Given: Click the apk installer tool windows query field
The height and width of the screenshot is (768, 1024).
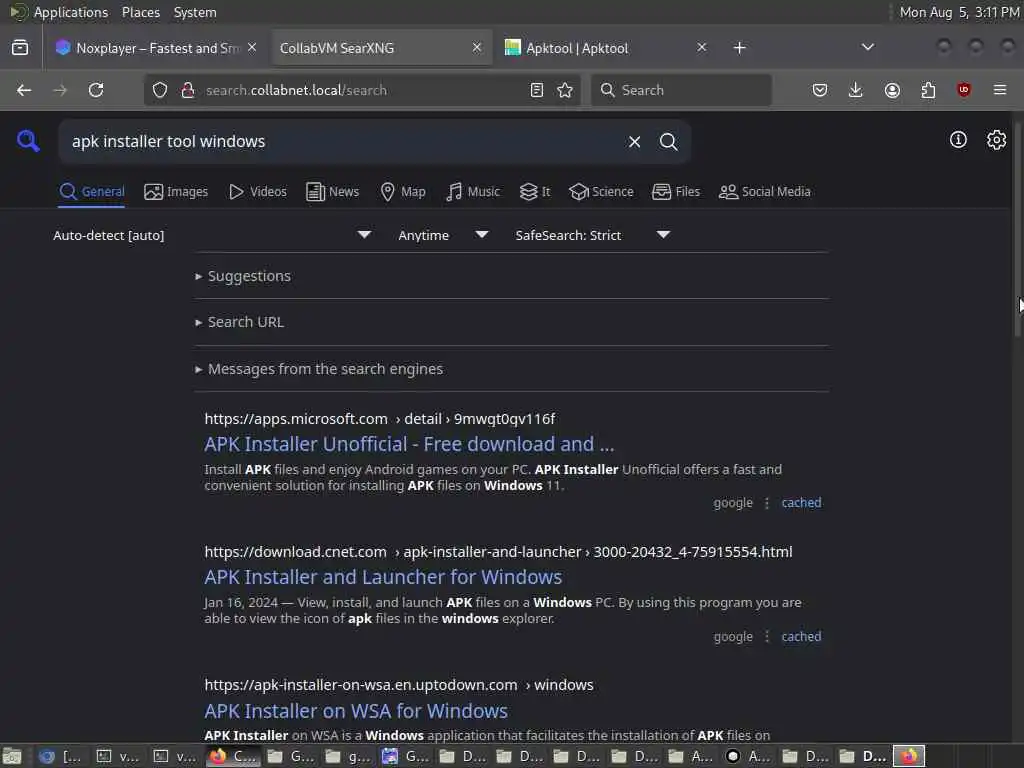Looking at the screenshot, I should (x=343, y=142).
